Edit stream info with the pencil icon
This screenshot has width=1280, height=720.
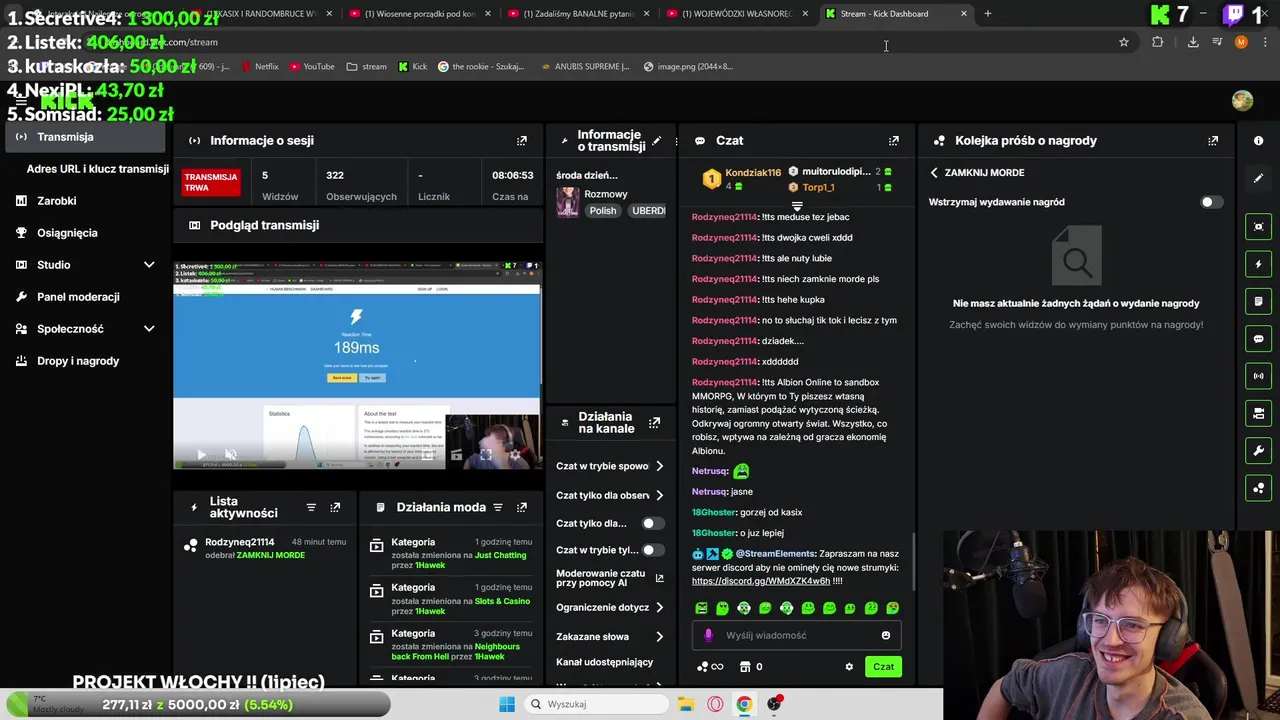(x=656, y=141)
